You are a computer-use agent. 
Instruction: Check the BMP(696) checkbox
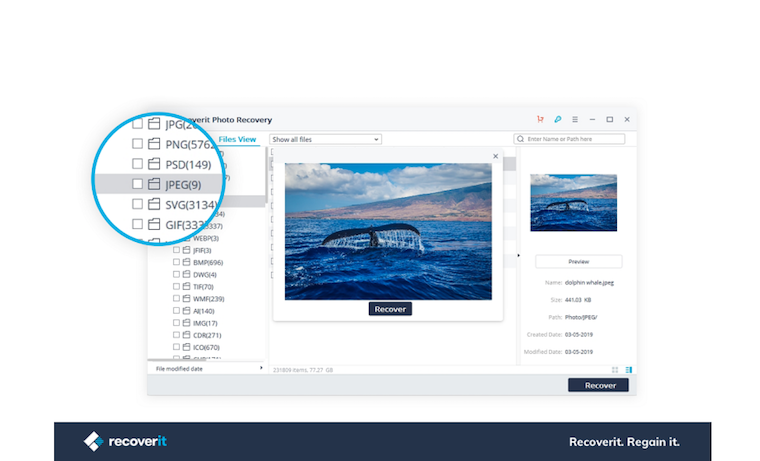(176, 262)
